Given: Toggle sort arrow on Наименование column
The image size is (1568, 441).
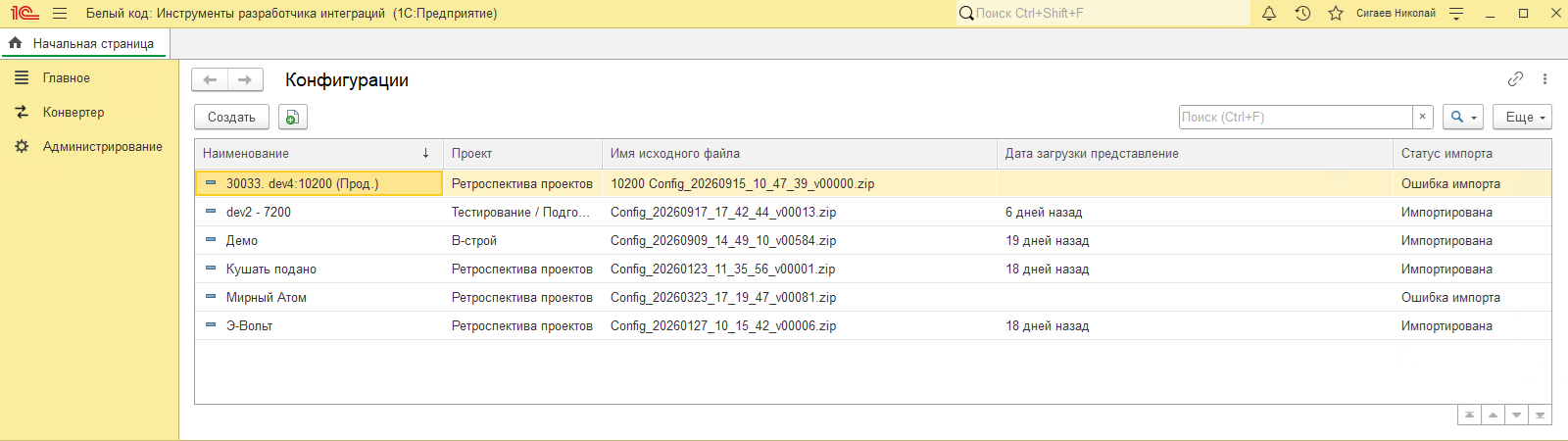Looking at the screenshot, I should (425, 153).
